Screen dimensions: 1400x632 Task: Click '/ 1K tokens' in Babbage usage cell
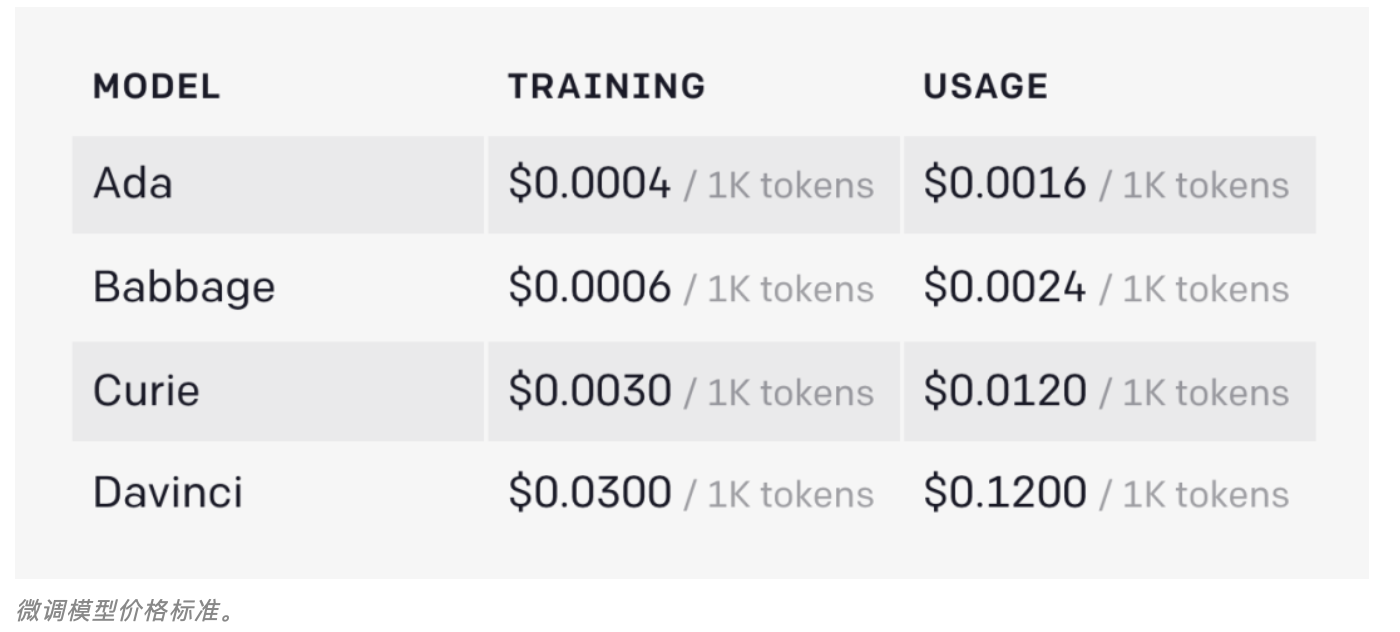tap(1194, 290)
